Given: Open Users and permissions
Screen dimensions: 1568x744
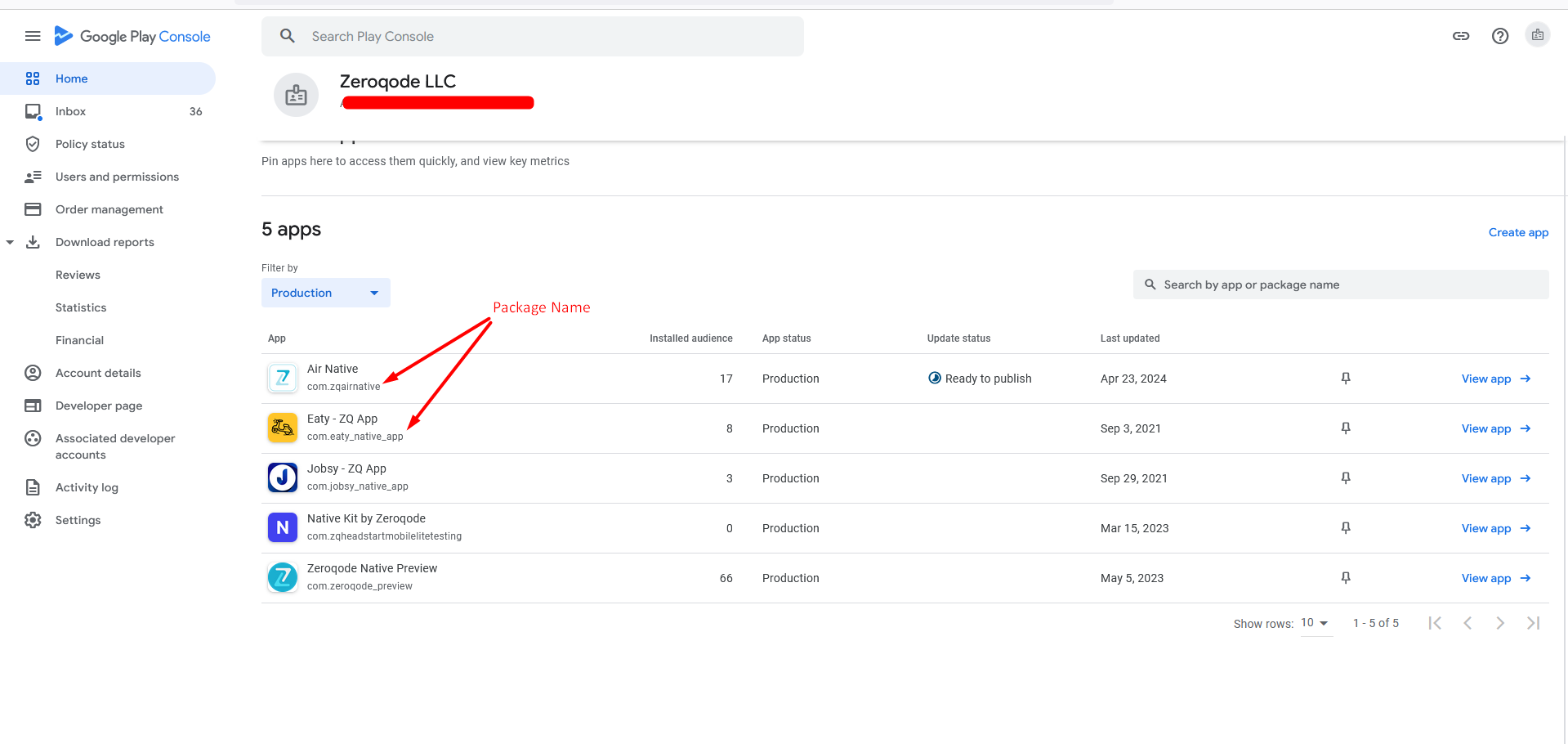Looking at the screenshot, I should (x=108, y=177).
